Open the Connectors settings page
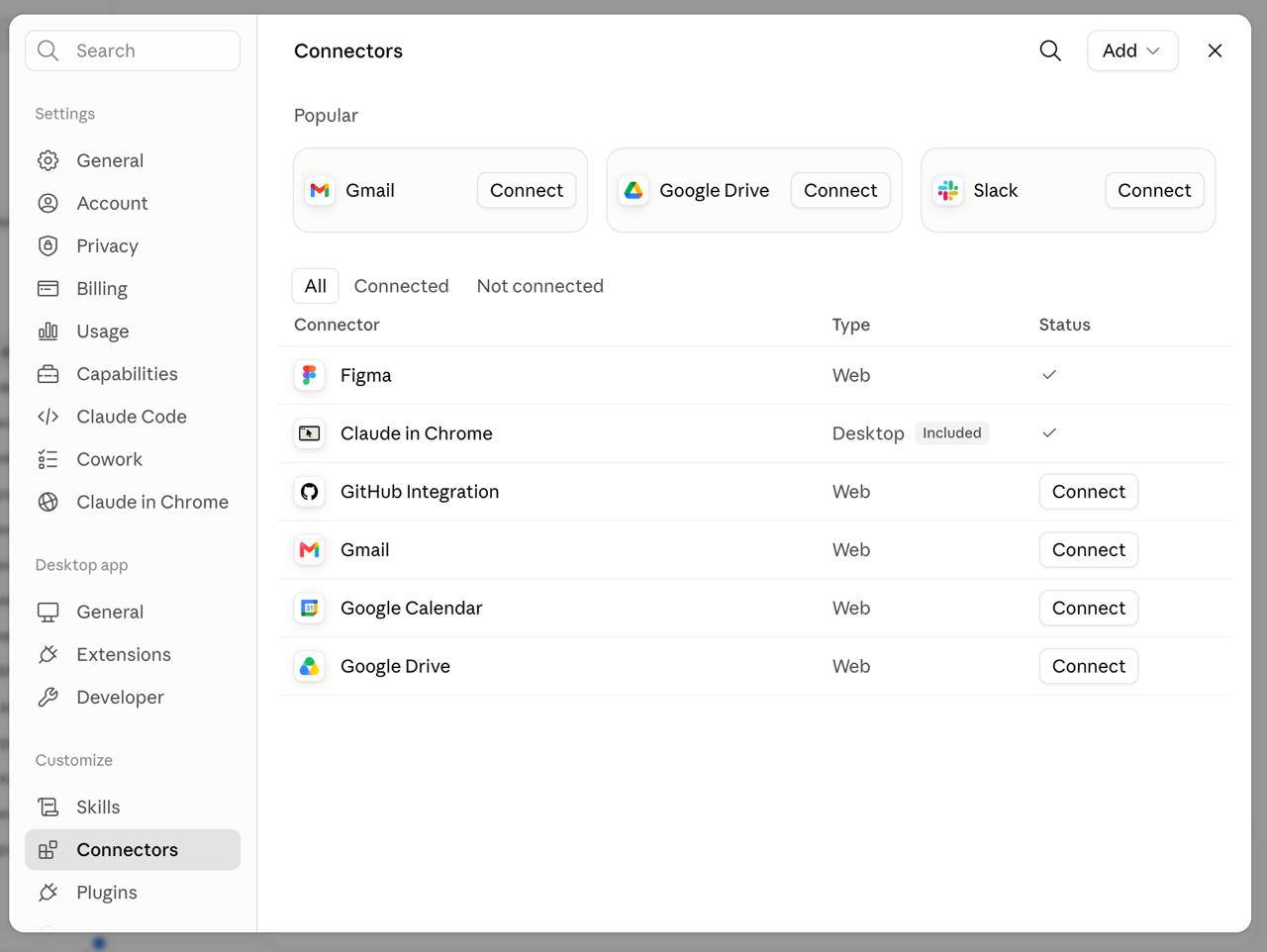The height and width of the screenshot is (952, 1267). (133, 850)
